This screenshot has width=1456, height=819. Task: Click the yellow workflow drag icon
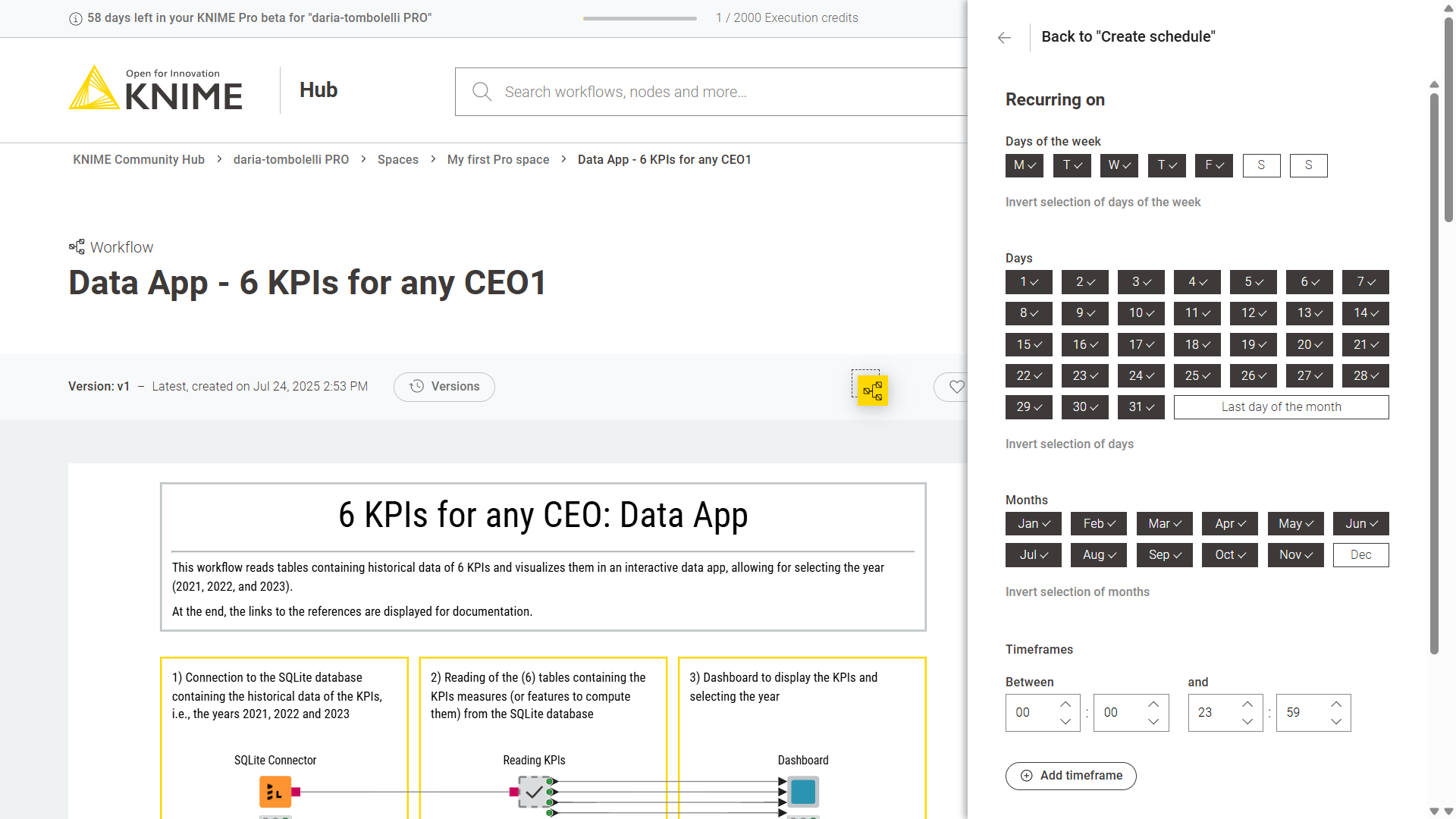872,391
